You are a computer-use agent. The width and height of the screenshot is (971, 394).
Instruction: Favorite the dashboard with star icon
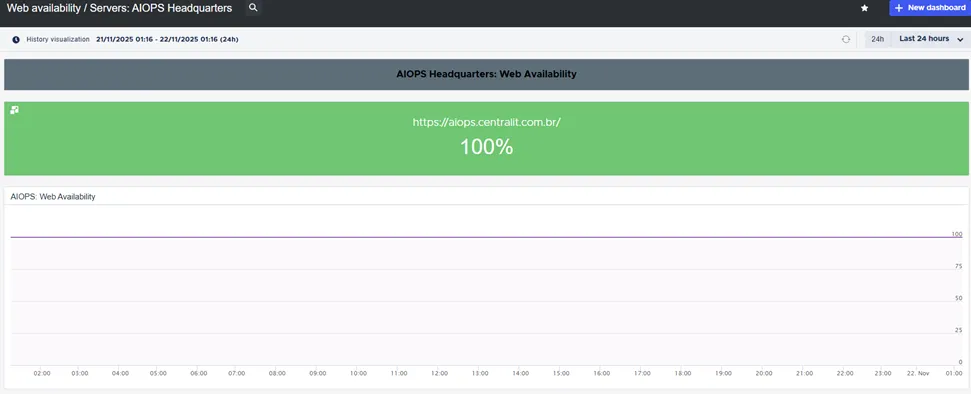(864, 8)
